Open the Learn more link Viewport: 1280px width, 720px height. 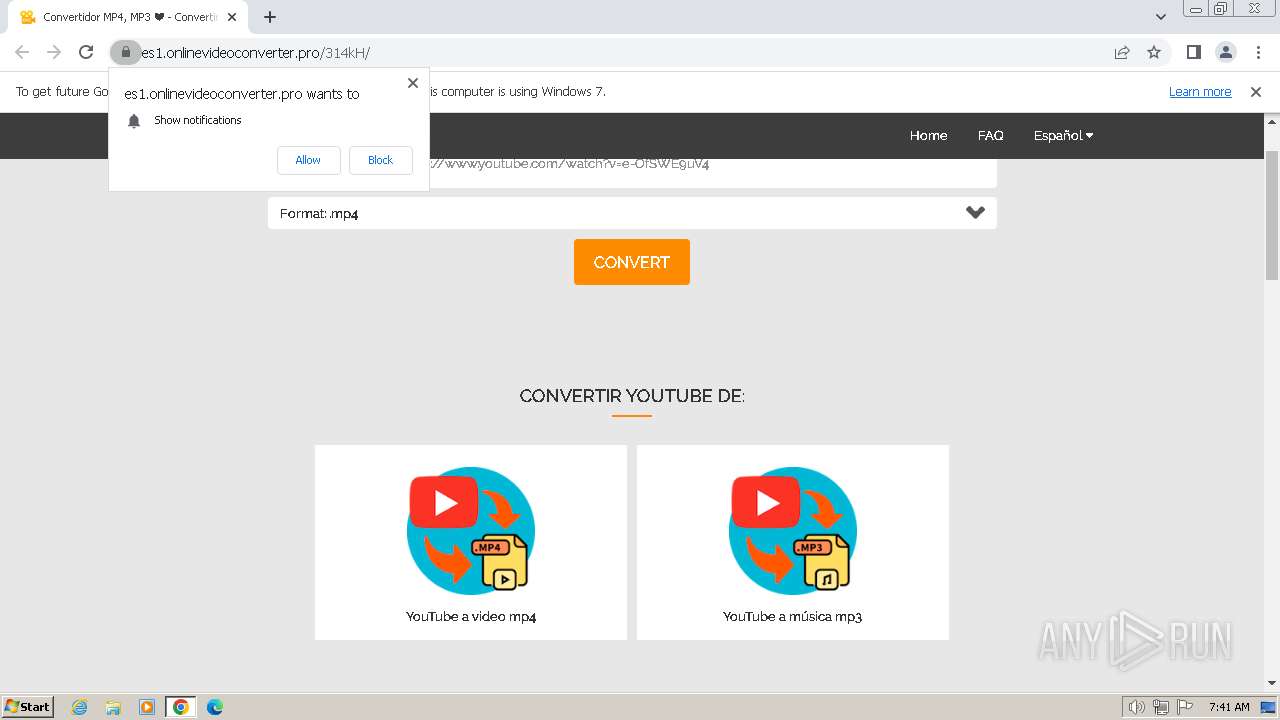tap(1200, 91)
